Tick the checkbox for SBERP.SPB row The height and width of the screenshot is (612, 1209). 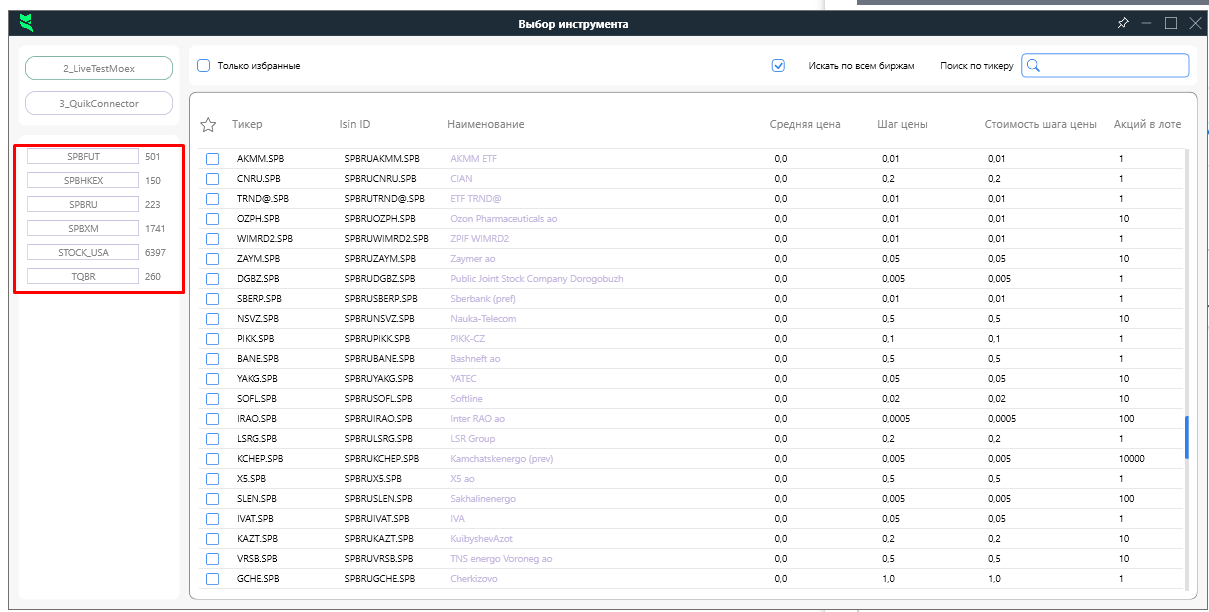212,299
